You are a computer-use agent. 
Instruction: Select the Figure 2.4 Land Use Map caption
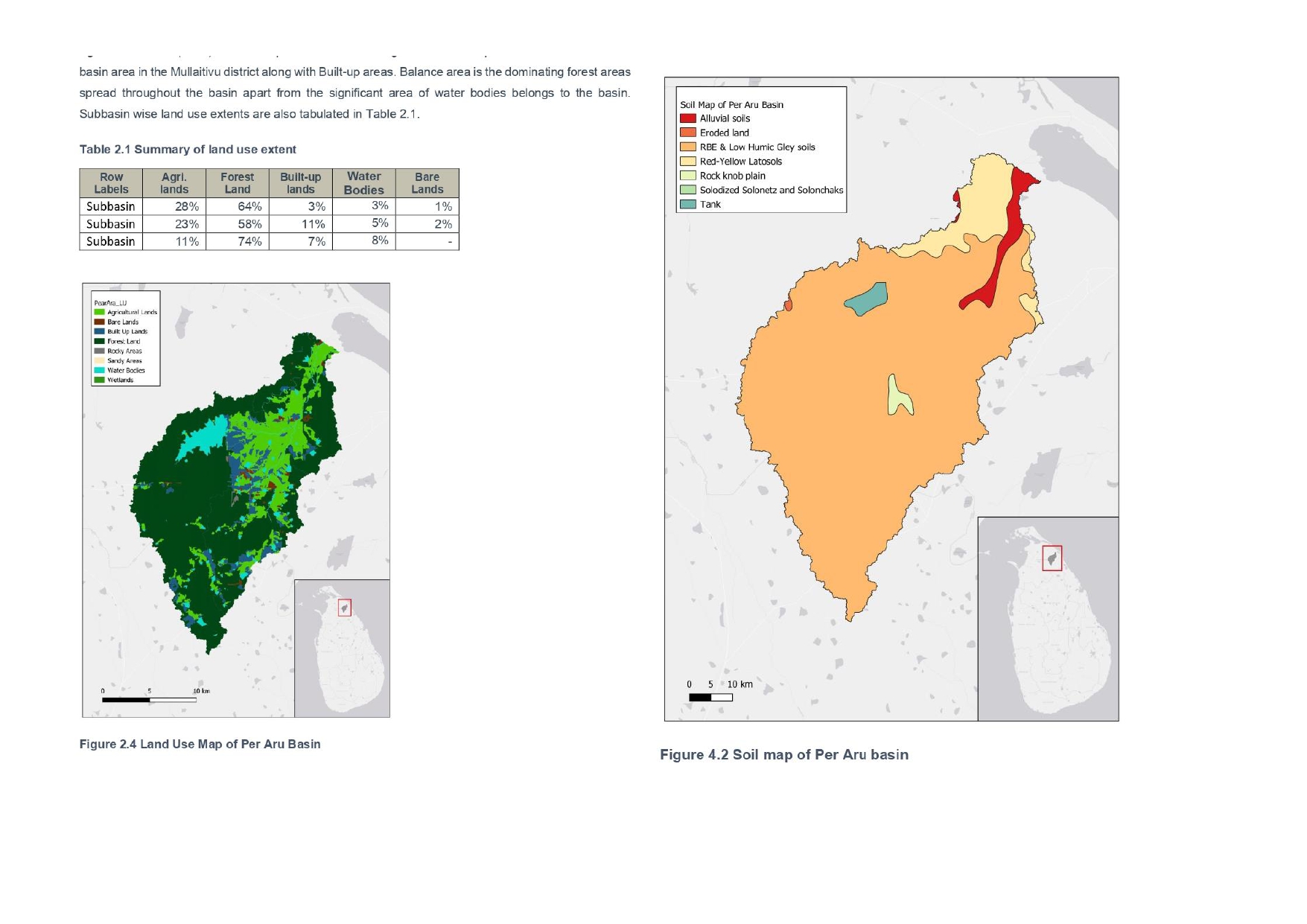pos(200,744)
